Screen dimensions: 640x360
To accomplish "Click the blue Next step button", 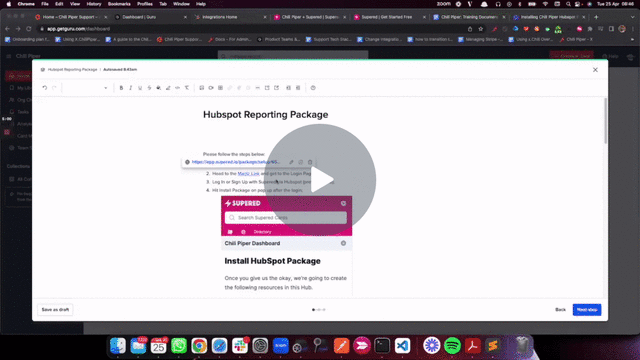I will click(587, 310).
